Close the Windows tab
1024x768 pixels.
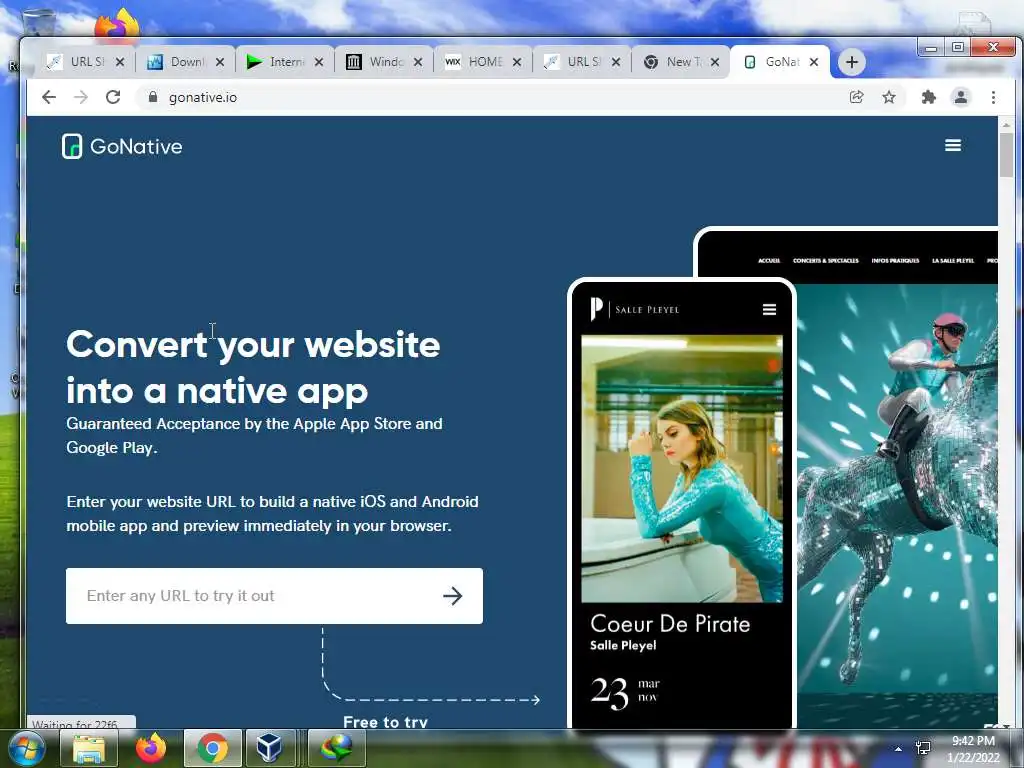pos(418,62)
